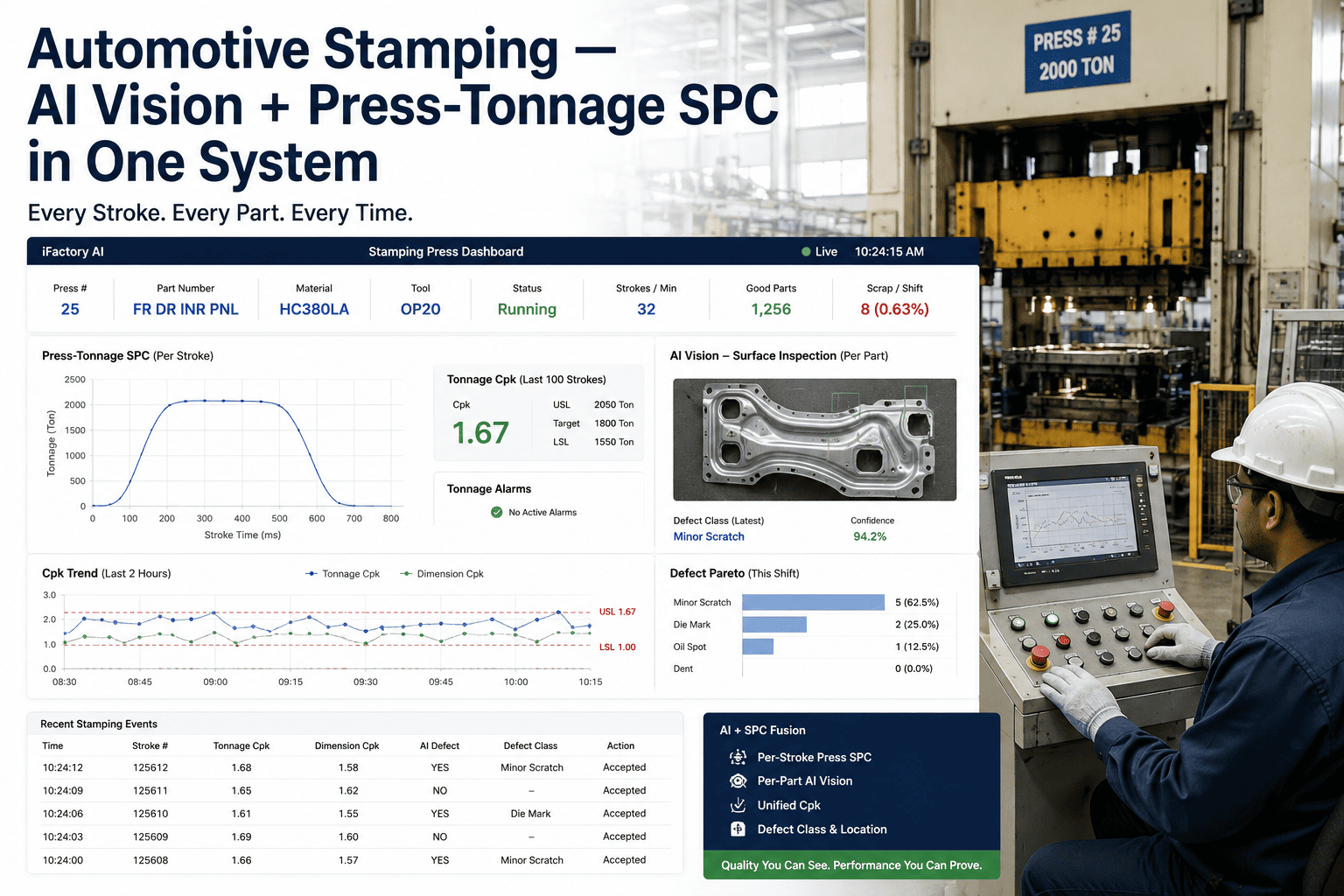Click the Time column header

click(52, 746)
